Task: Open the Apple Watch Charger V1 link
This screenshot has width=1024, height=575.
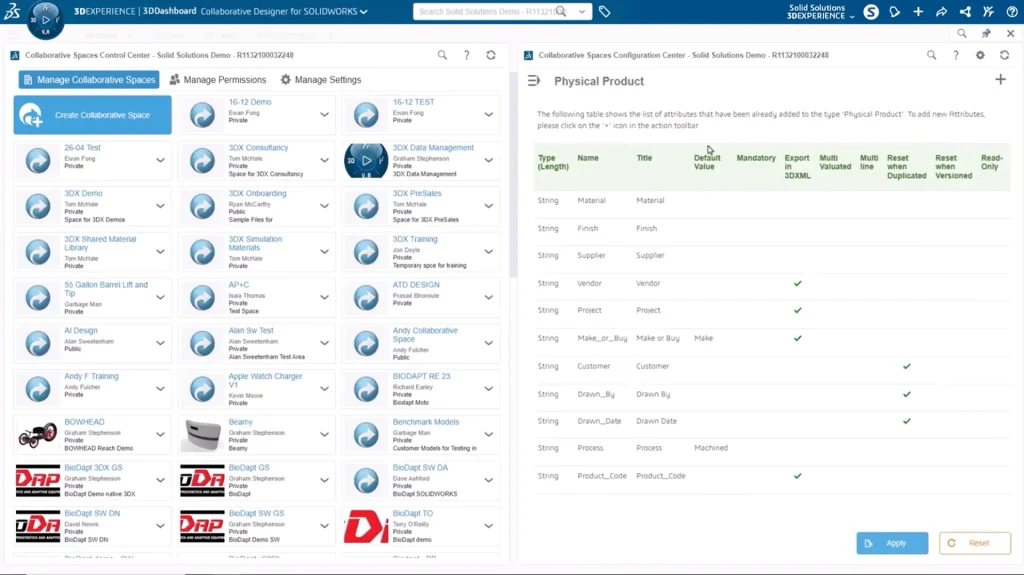Action: [265, 380]
